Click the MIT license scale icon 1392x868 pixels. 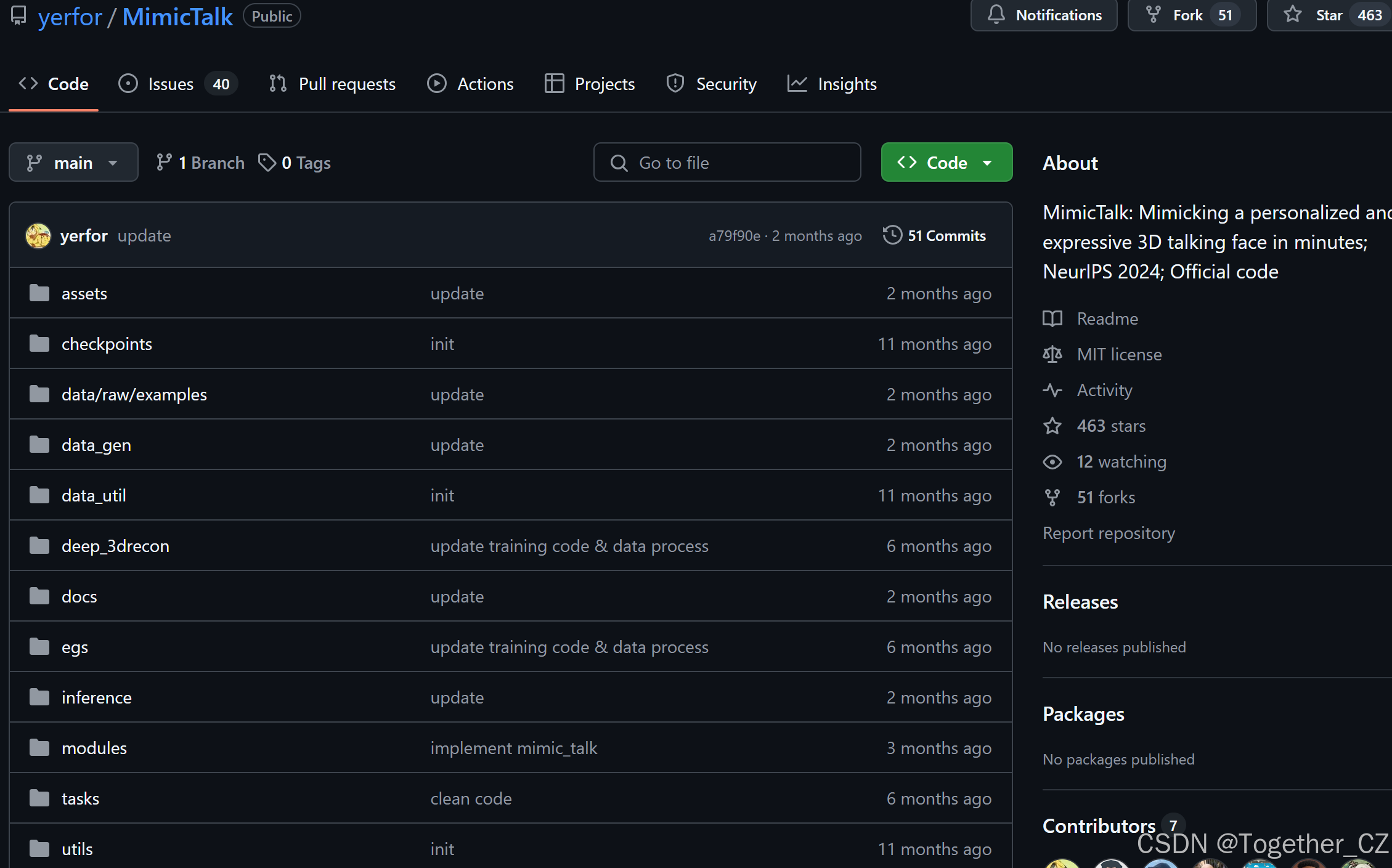(1052, 354)
